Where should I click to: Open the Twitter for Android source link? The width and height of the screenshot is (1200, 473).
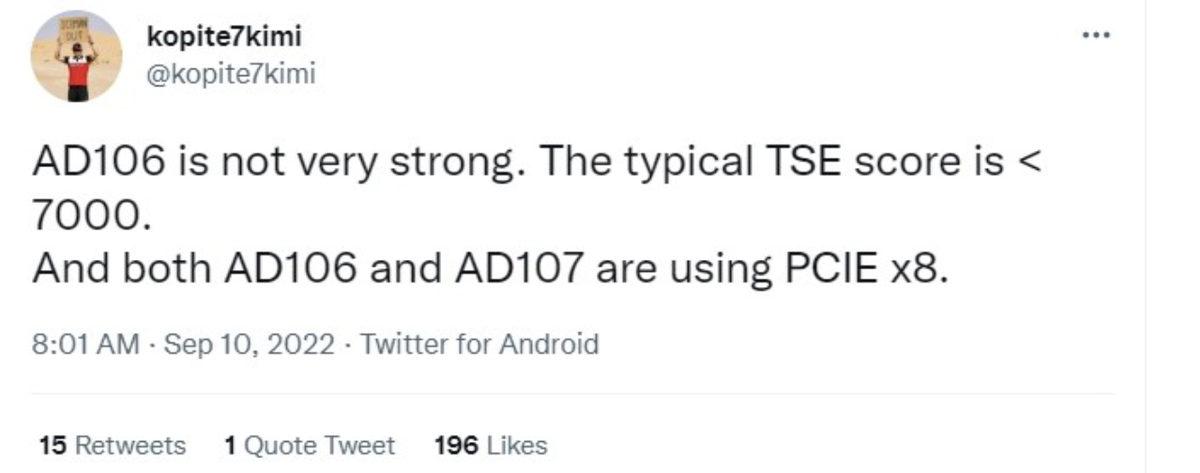(x=479, y=345)
